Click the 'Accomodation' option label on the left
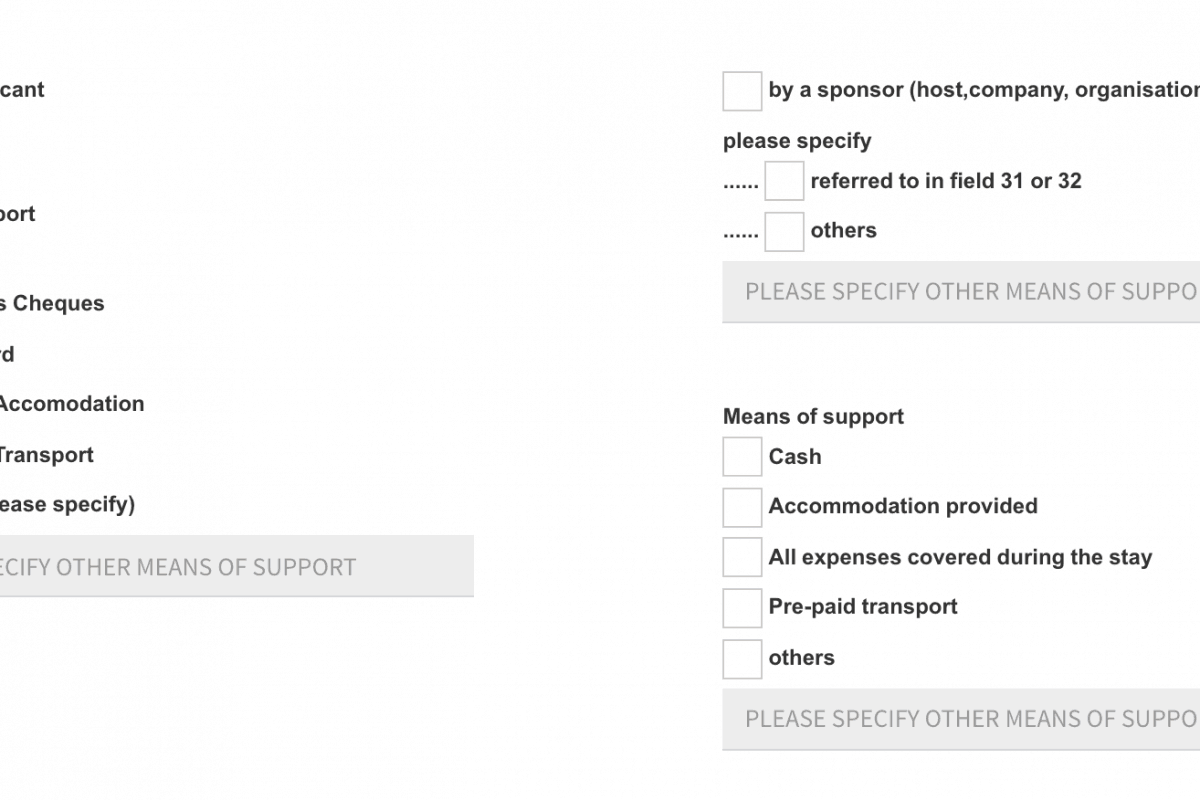The height and width of the screenshot is (800, 1200). pos(70,404)
